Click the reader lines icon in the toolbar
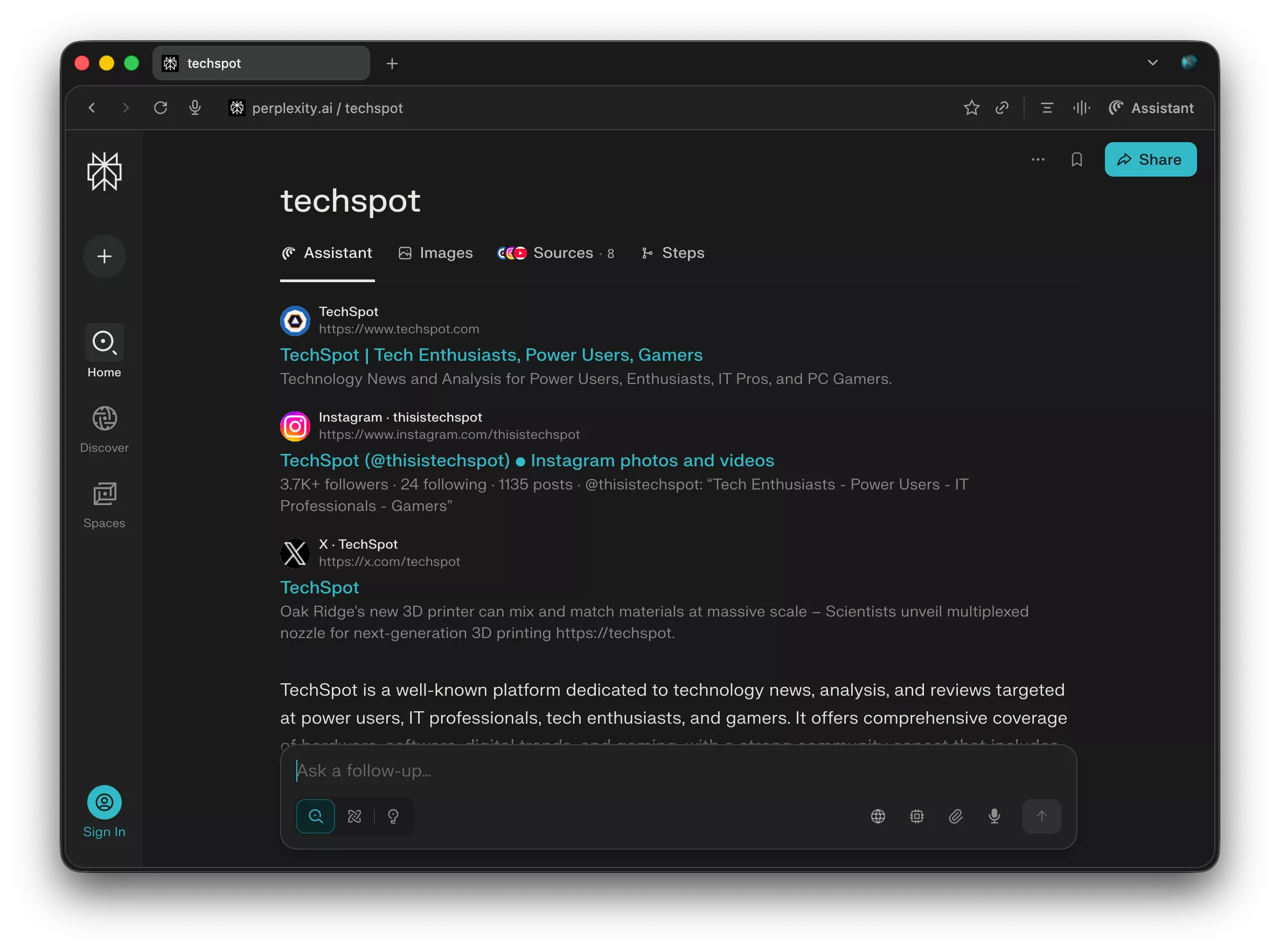This screenshot has width=1280, height=952. pos(1047,108)
